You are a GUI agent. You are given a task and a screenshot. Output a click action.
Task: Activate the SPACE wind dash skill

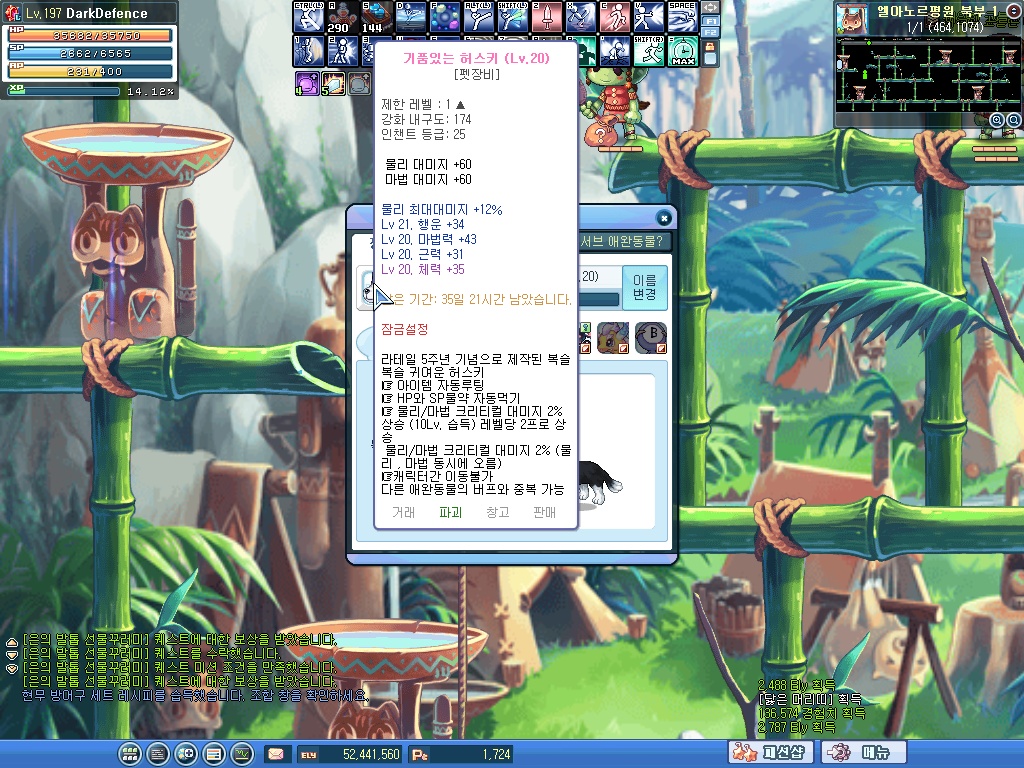point(682,17)
